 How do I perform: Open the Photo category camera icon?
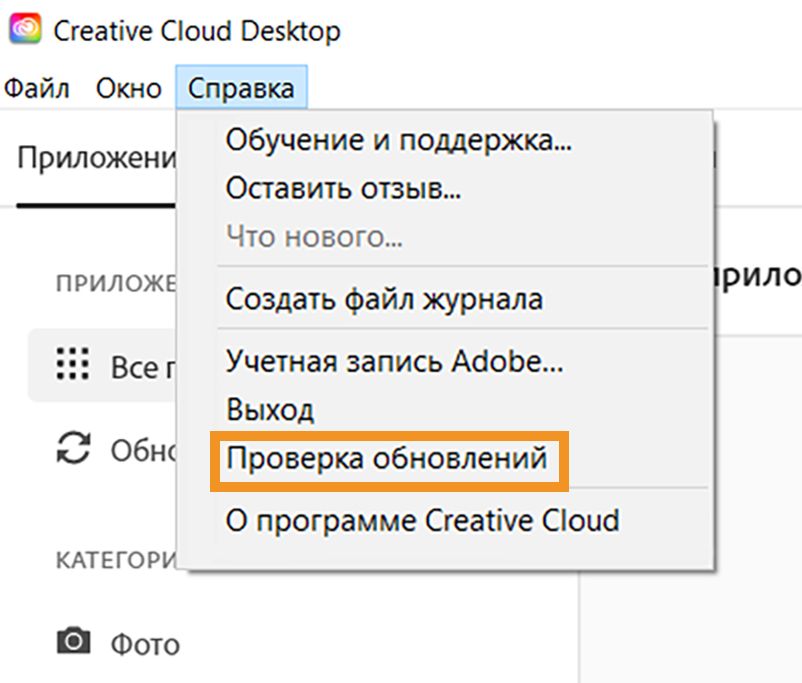click(x=73, y=641)
